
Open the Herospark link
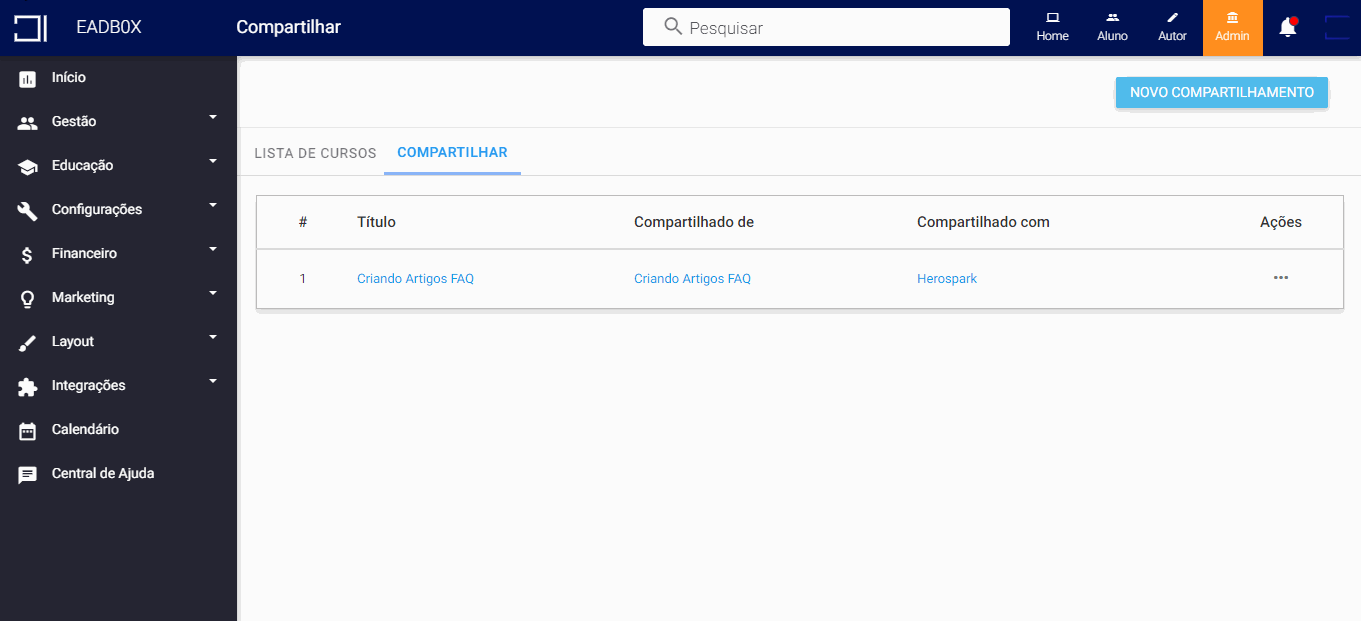(947, 279)
